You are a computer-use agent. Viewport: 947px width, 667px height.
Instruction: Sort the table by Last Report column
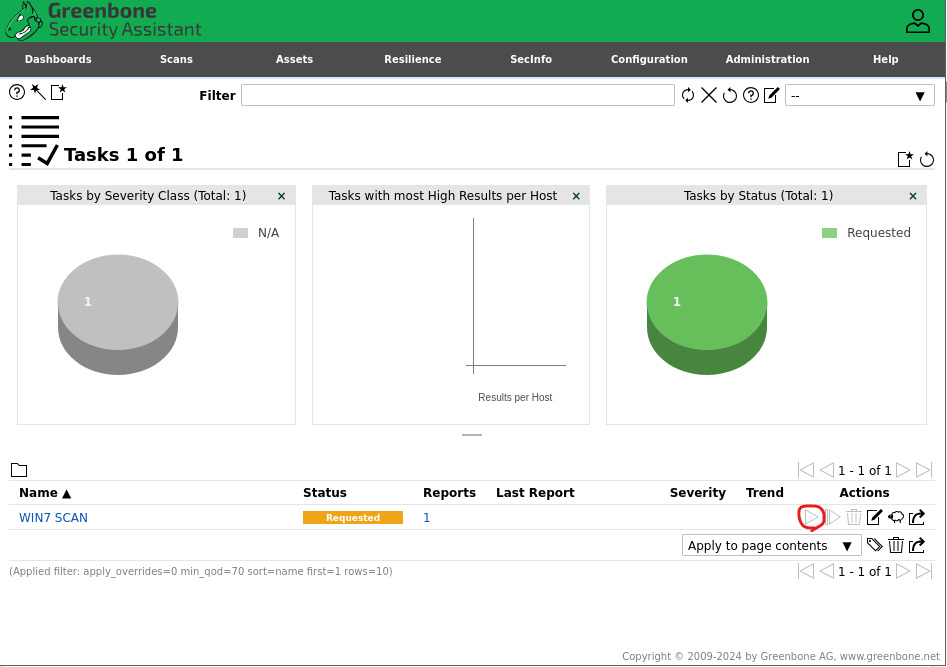[x=535, y=492]
